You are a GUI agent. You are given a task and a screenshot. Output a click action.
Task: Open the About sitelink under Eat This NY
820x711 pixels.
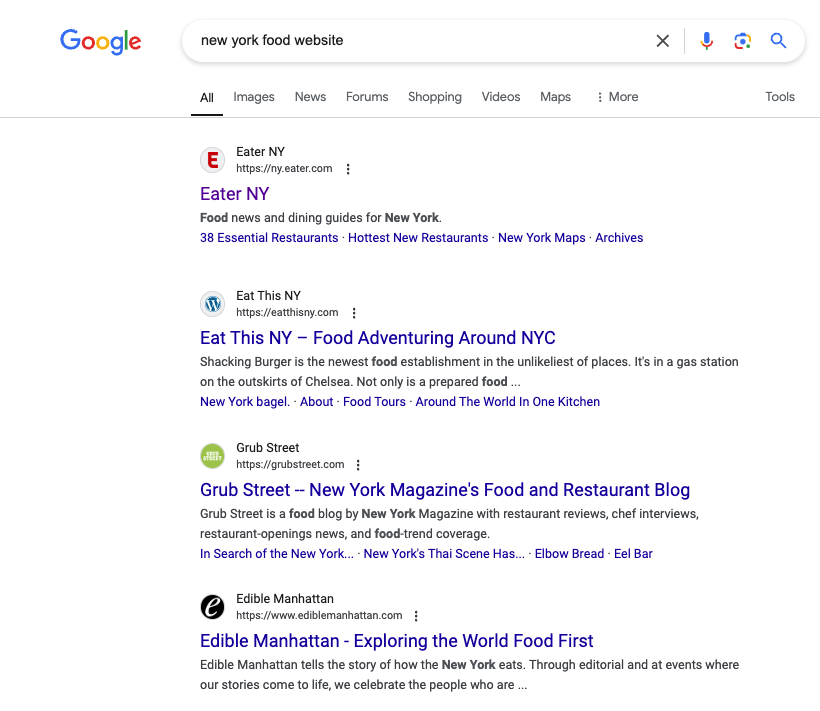tap(316, 402)
